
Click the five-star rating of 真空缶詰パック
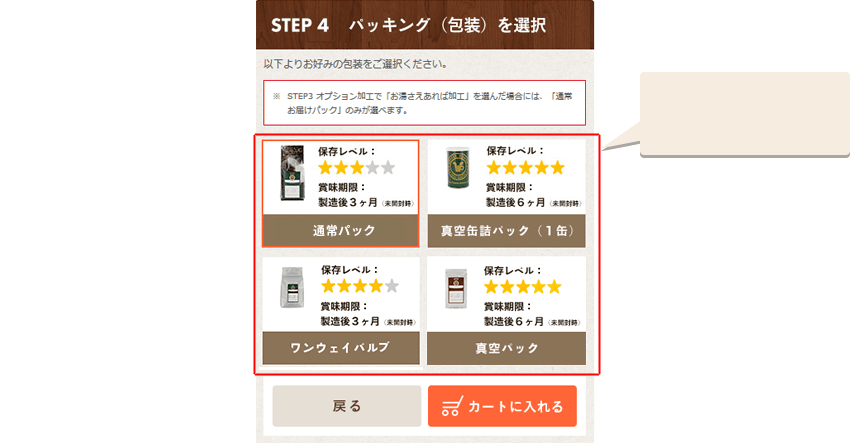point(525,168)
